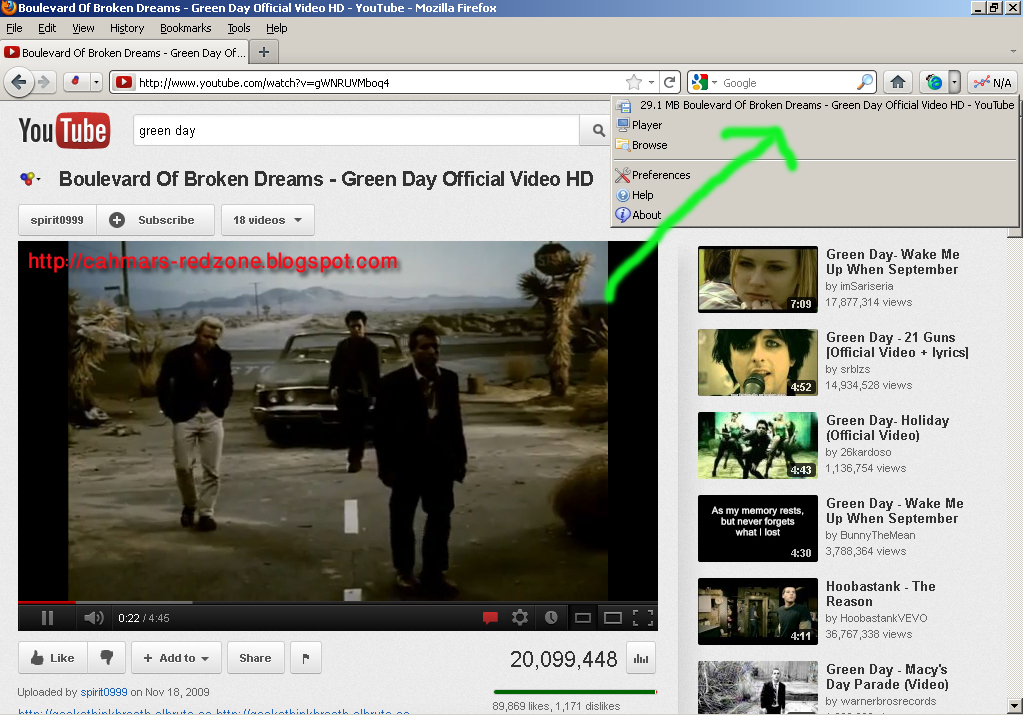
Task: Enter fullscreen with the fullscreen icon
Action: tap(643, 617)
